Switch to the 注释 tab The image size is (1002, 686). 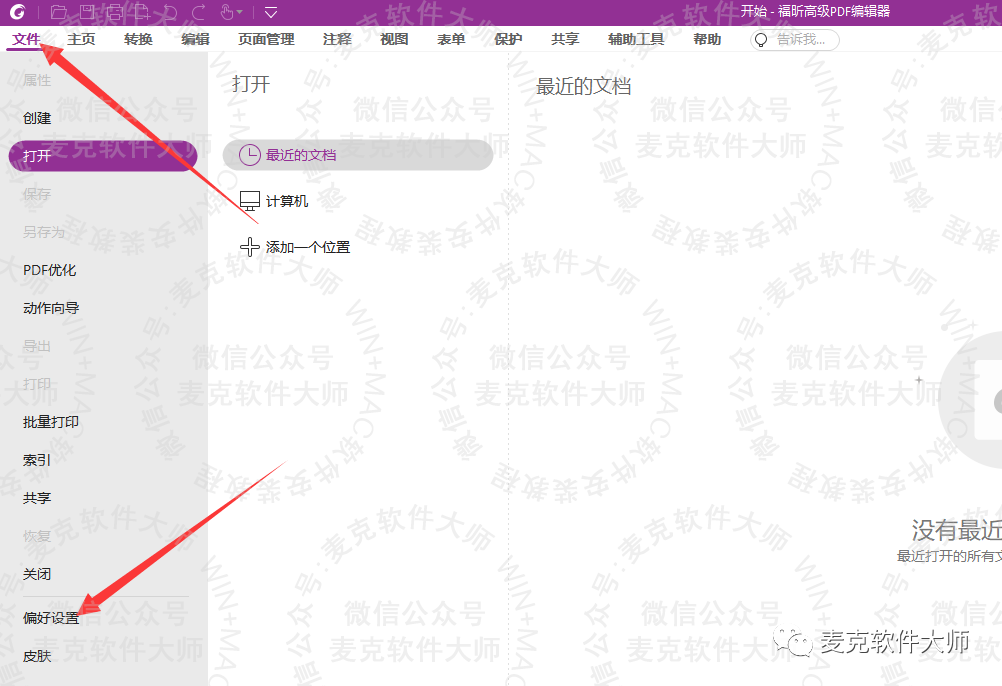(x=337, y=39)
